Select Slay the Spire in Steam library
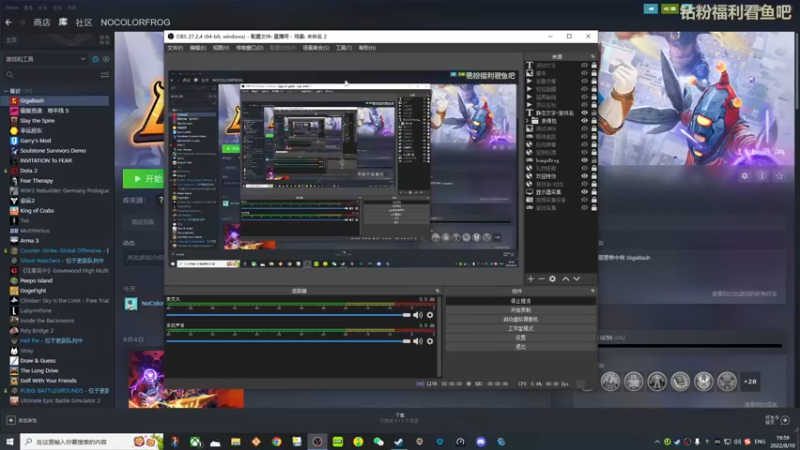This screenshot has height=450, width=800. [x=37, y=120]
